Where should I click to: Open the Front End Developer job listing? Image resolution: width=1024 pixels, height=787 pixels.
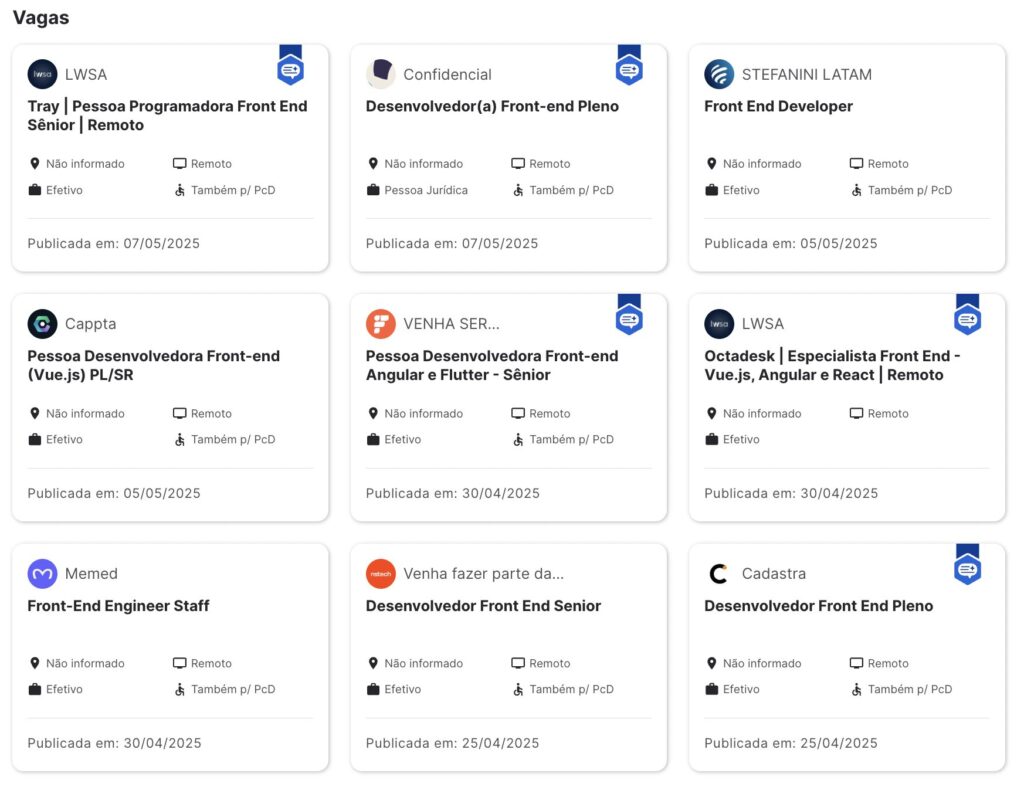778,106
